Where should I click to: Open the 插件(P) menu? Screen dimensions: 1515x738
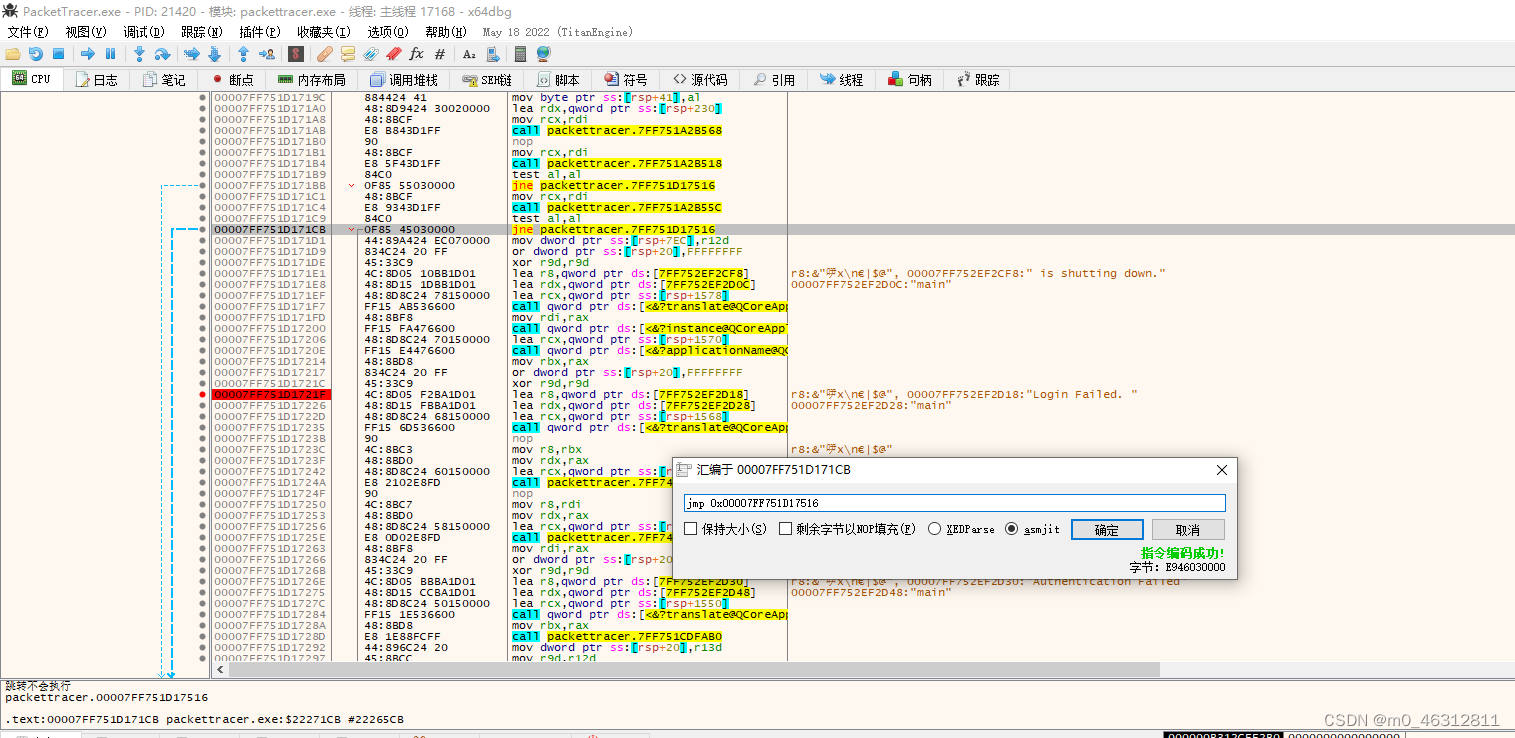click(260, 32)
